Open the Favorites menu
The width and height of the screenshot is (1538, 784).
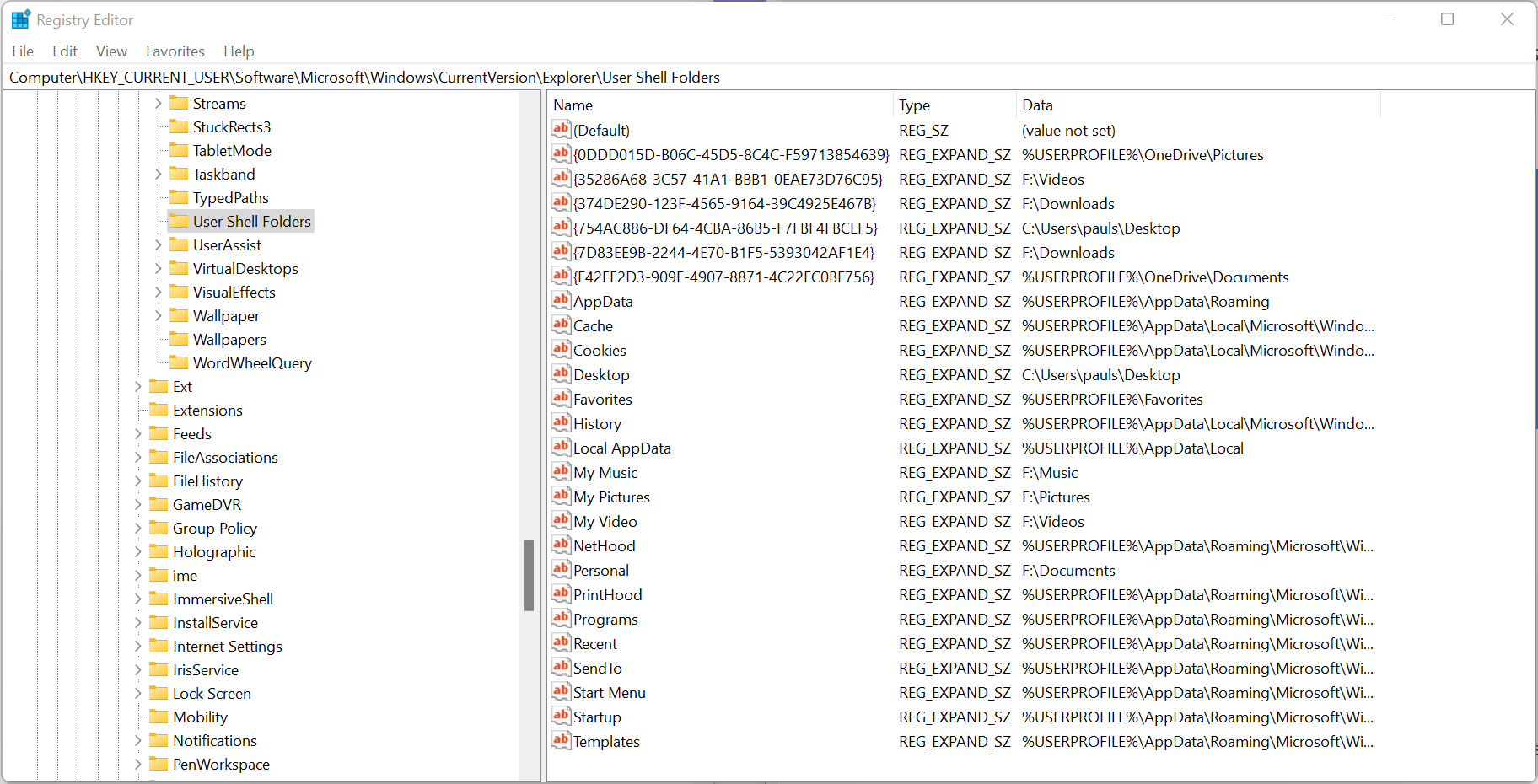175,51
